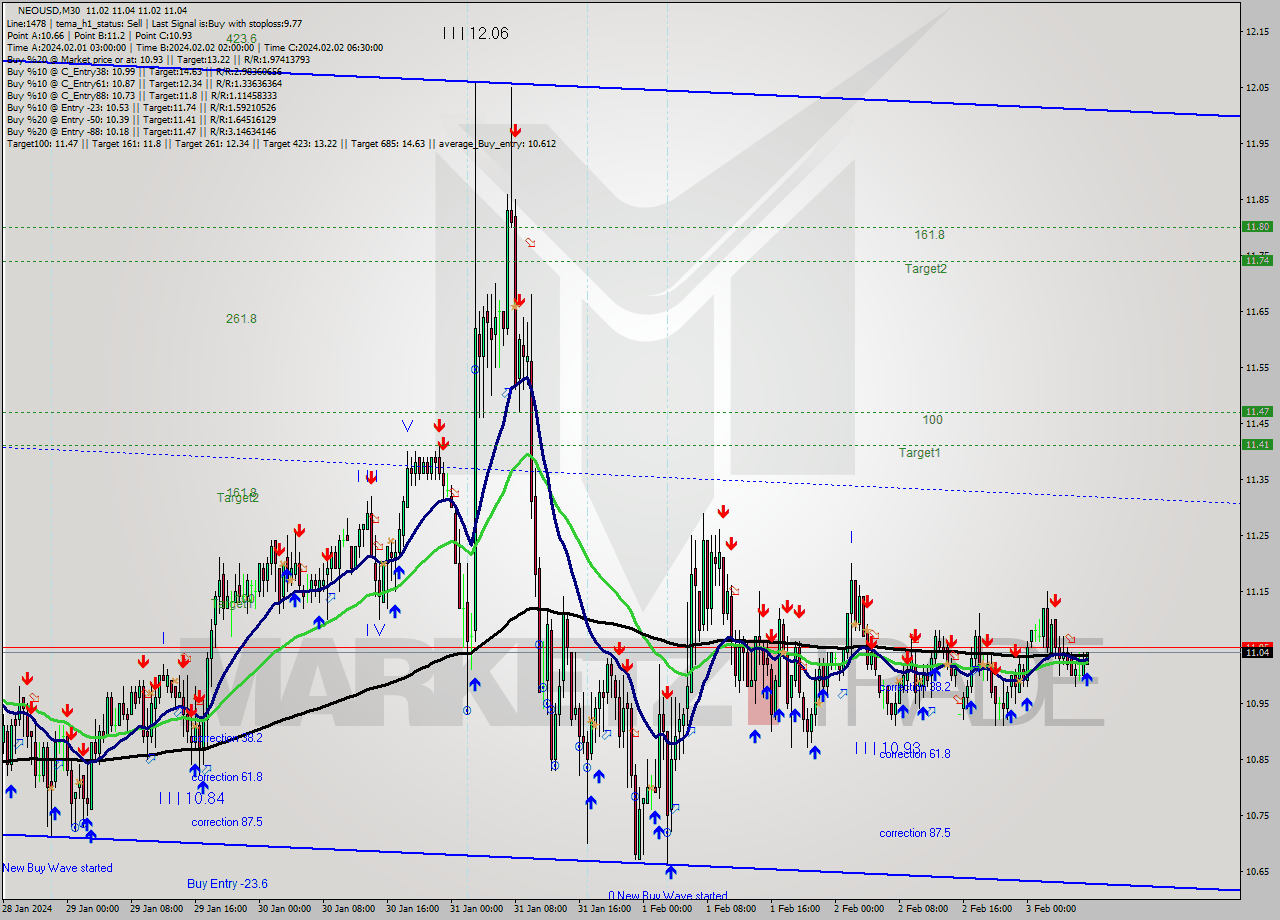Click the 1 Feb 00:00 time label
1280x920 pixels.
point(667,909)
